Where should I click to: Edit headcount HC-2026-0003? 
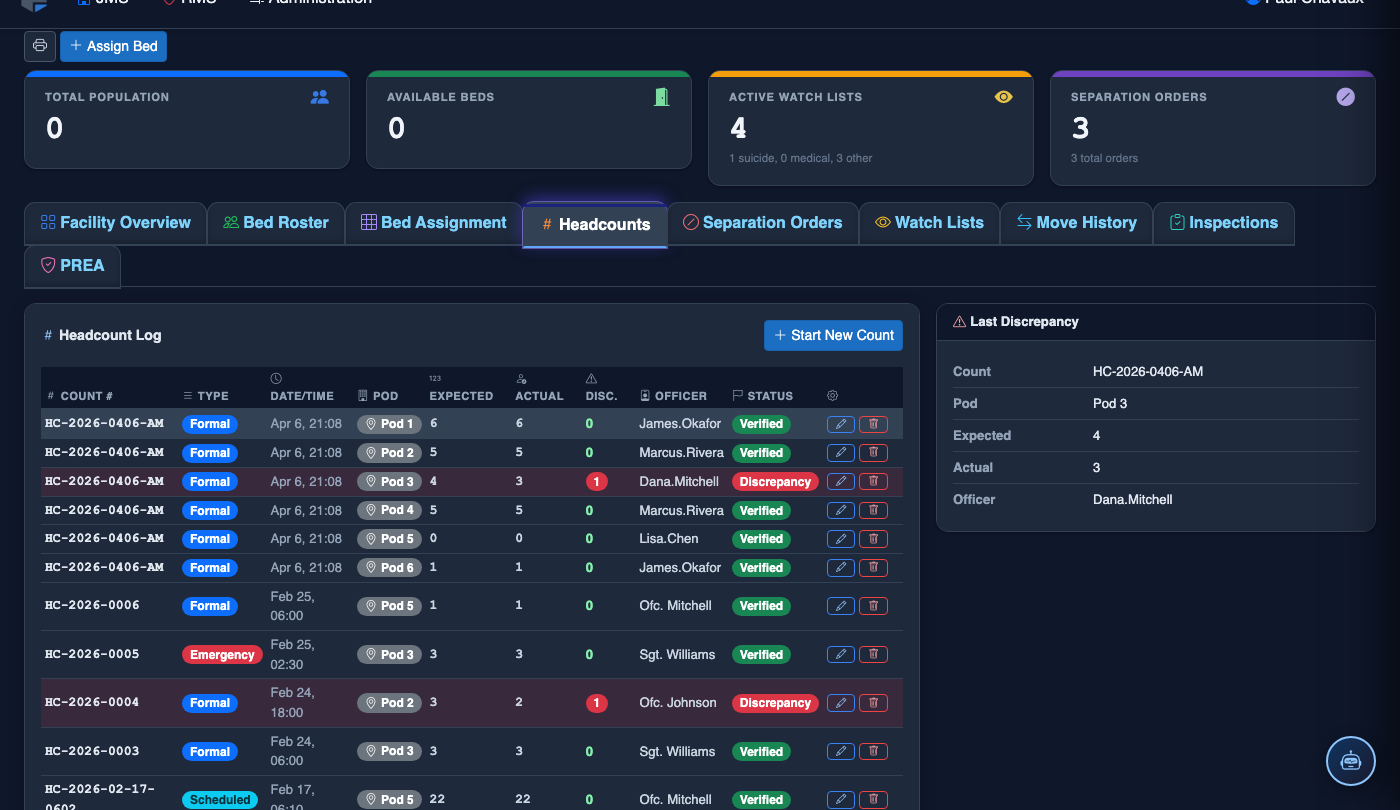841,752
